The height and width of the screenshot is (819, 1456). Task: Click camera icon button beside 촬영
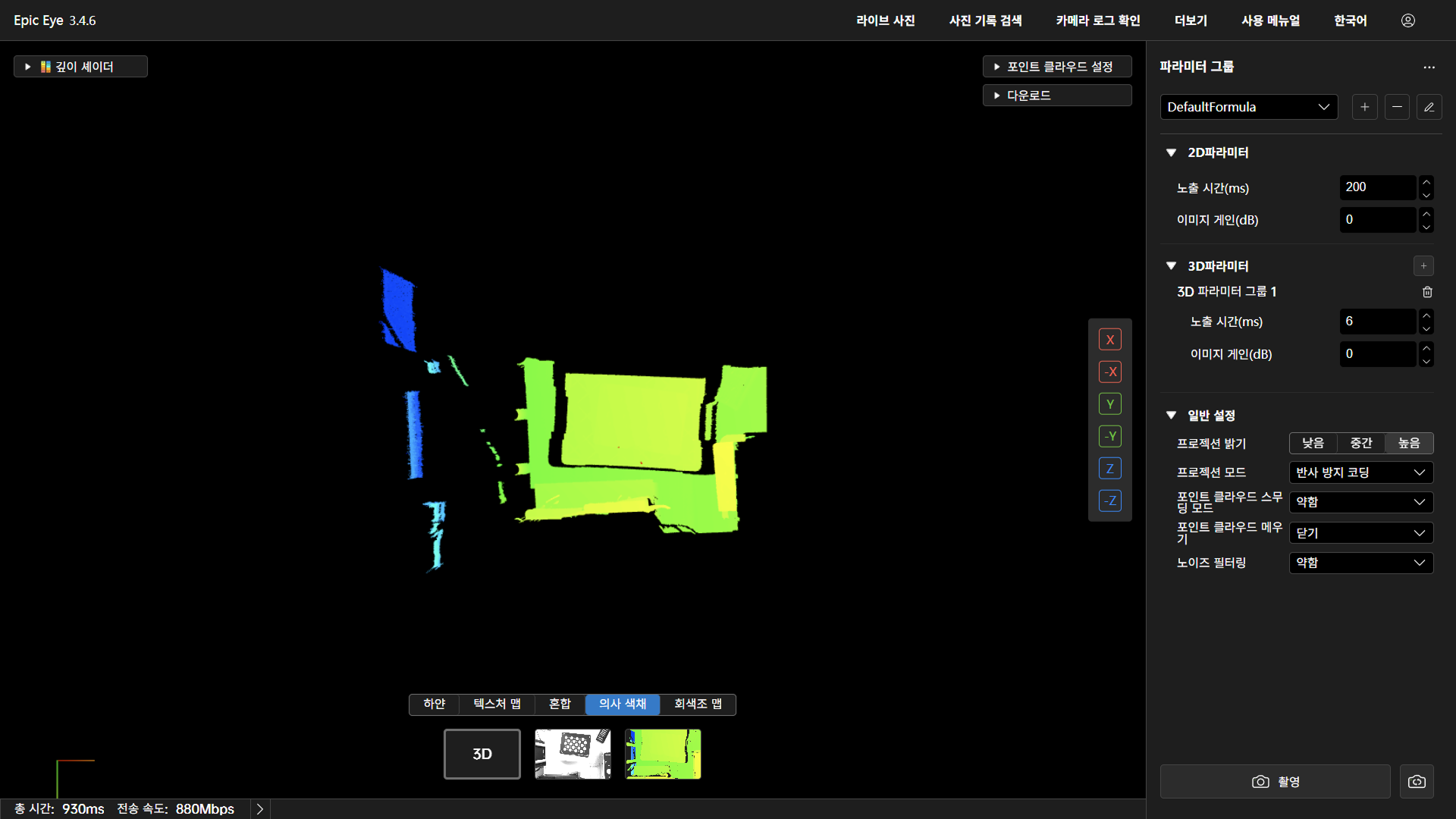click(1417, 782)
